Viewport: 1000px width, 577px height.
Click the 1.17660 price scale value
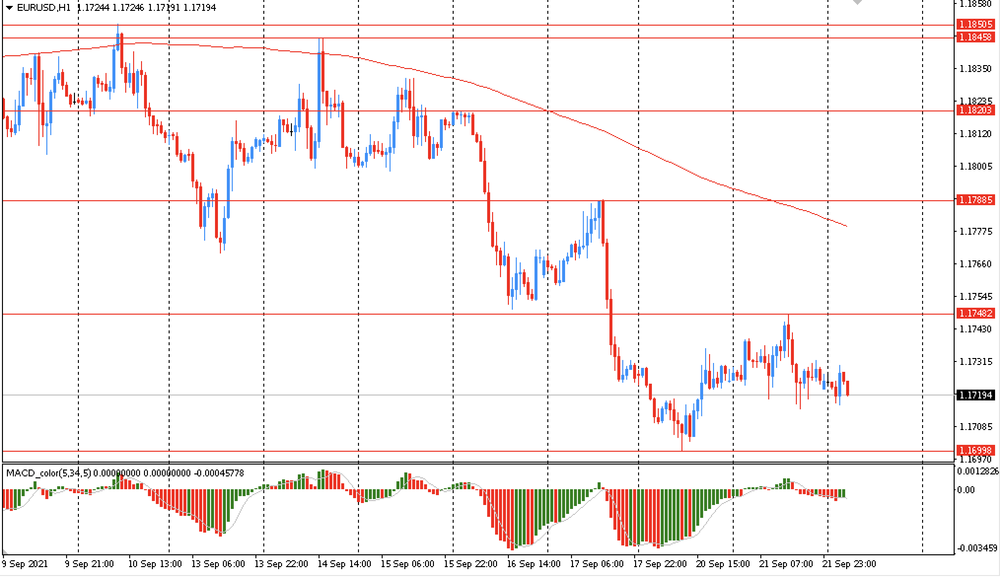tap(976, 263)
